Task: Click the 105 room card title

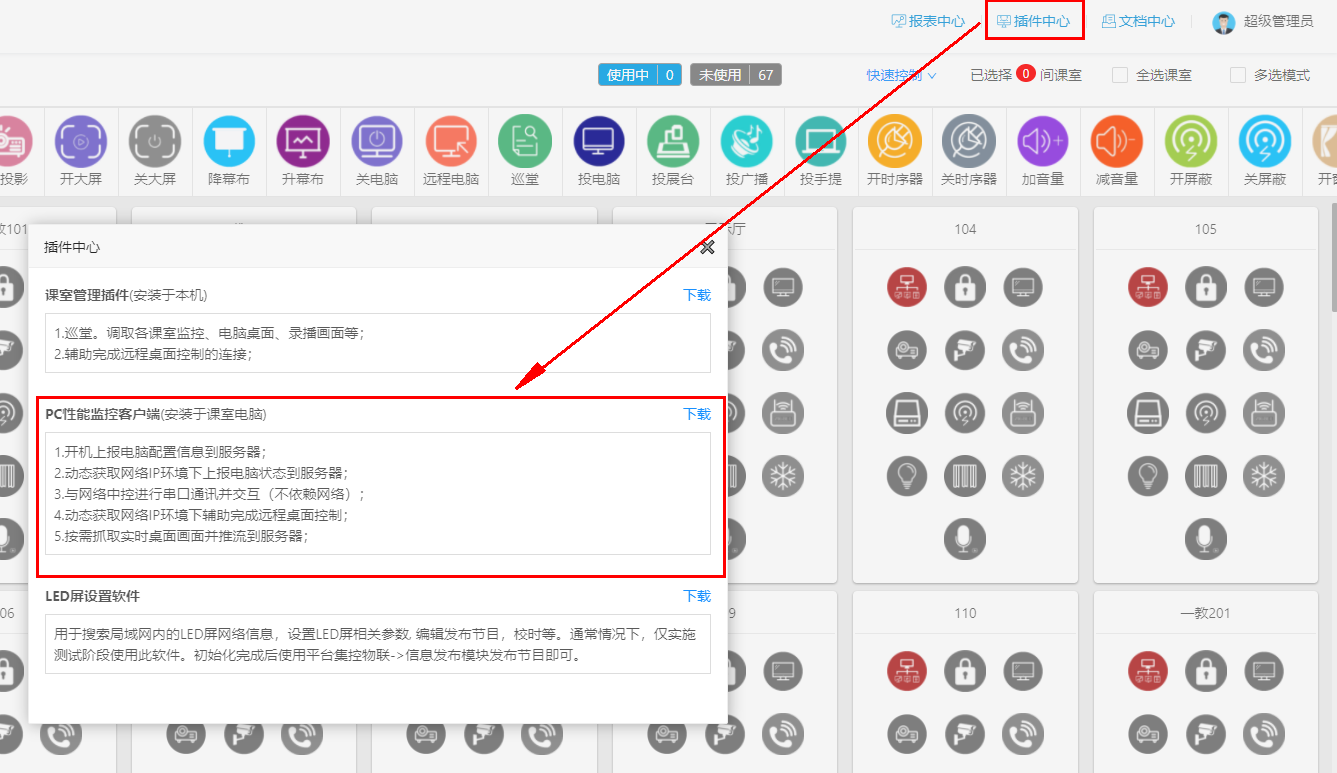Action: (x=1206, y=229)
